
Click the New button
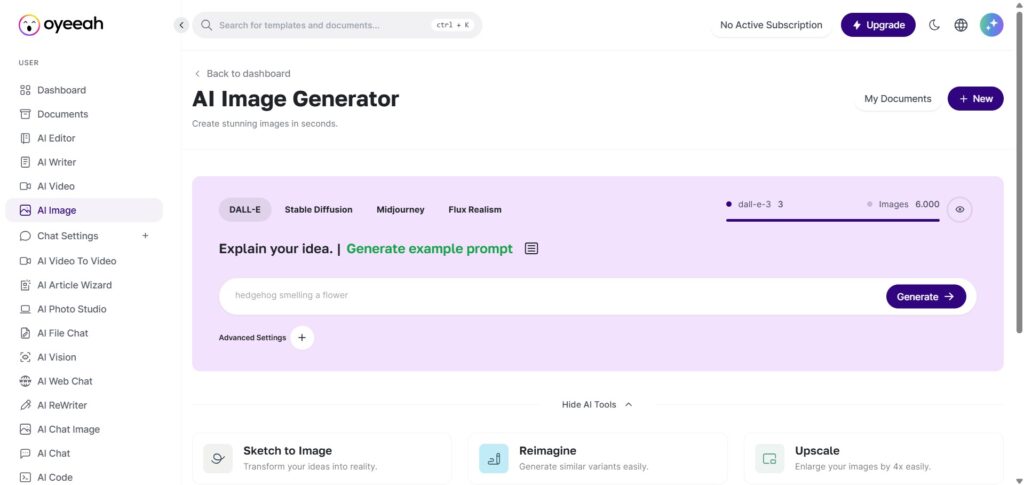pos(976,99)
